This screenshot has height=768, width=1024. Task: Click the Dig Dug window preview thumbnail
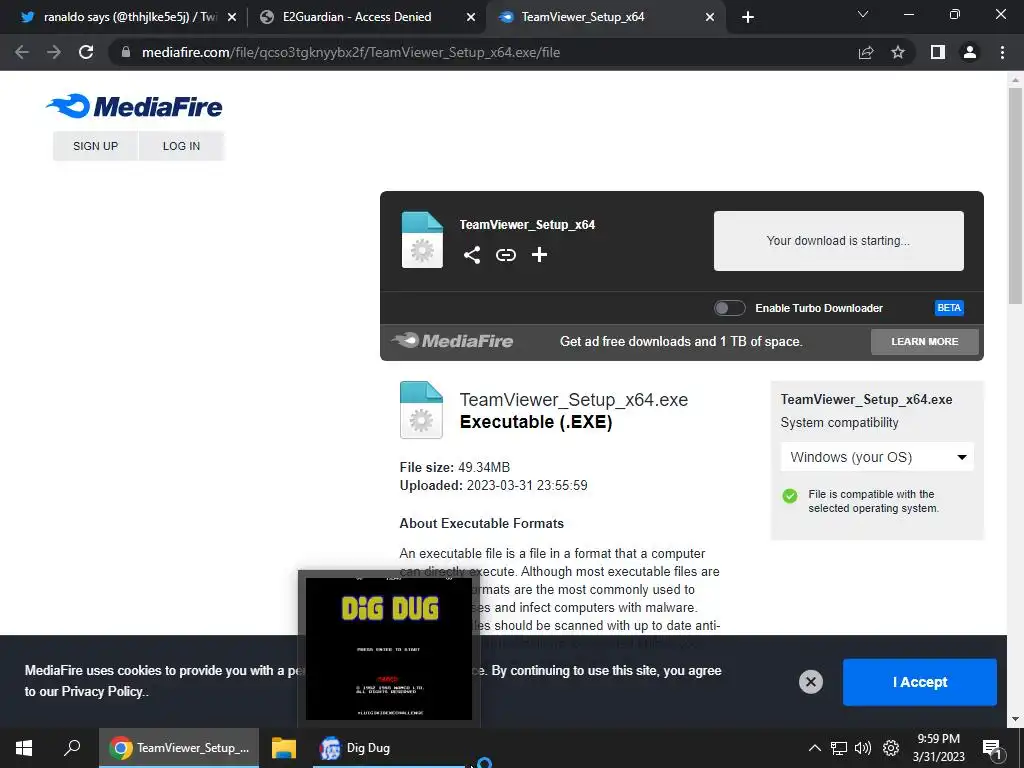coord(389,648)
